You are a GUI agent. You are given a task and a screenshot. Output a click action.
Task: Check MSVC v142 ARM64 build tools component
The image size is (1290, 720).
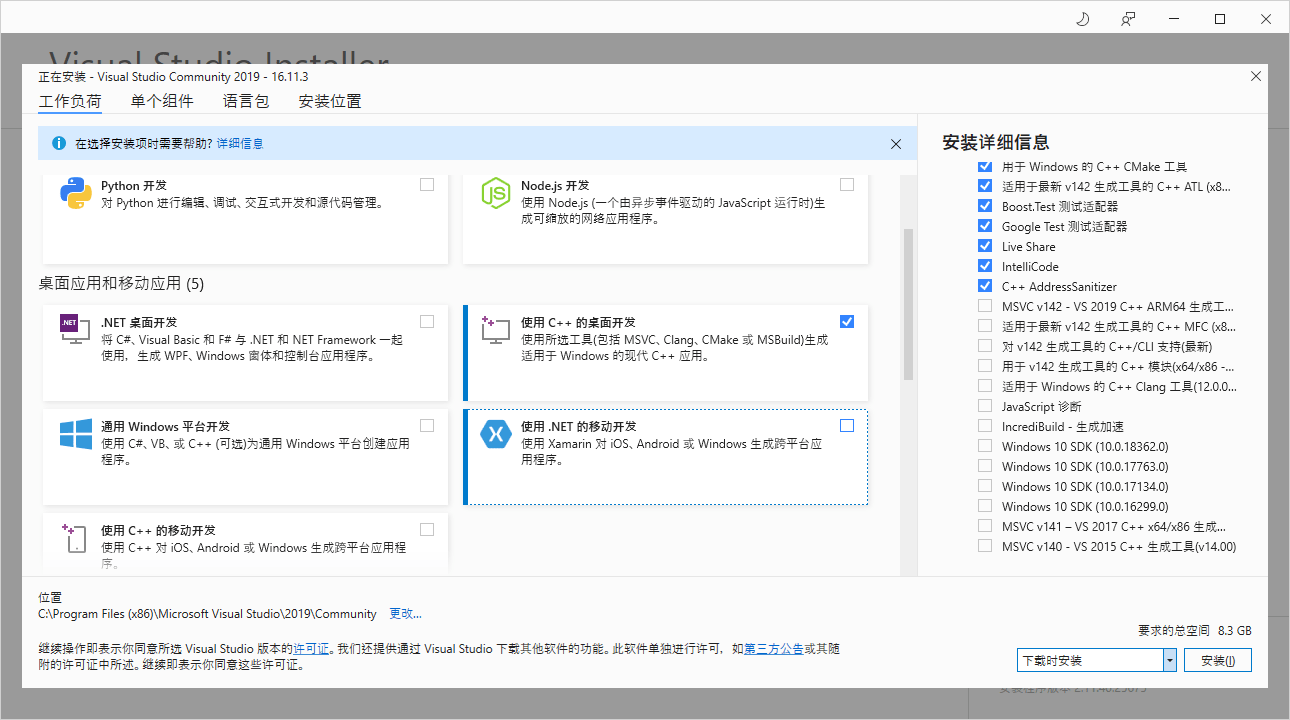click(x=985, y=306)
